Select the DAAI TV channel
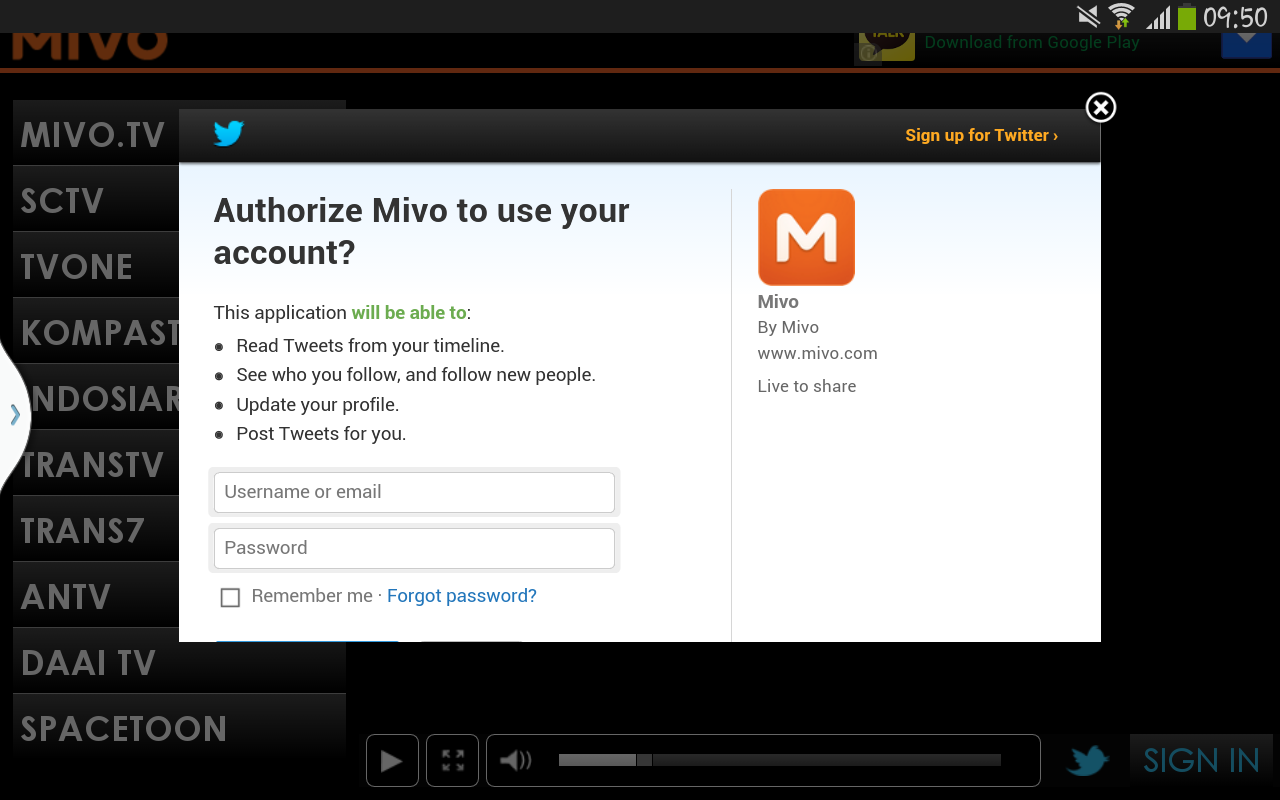This screenshot has height=800, width=1280. [179, 662]
